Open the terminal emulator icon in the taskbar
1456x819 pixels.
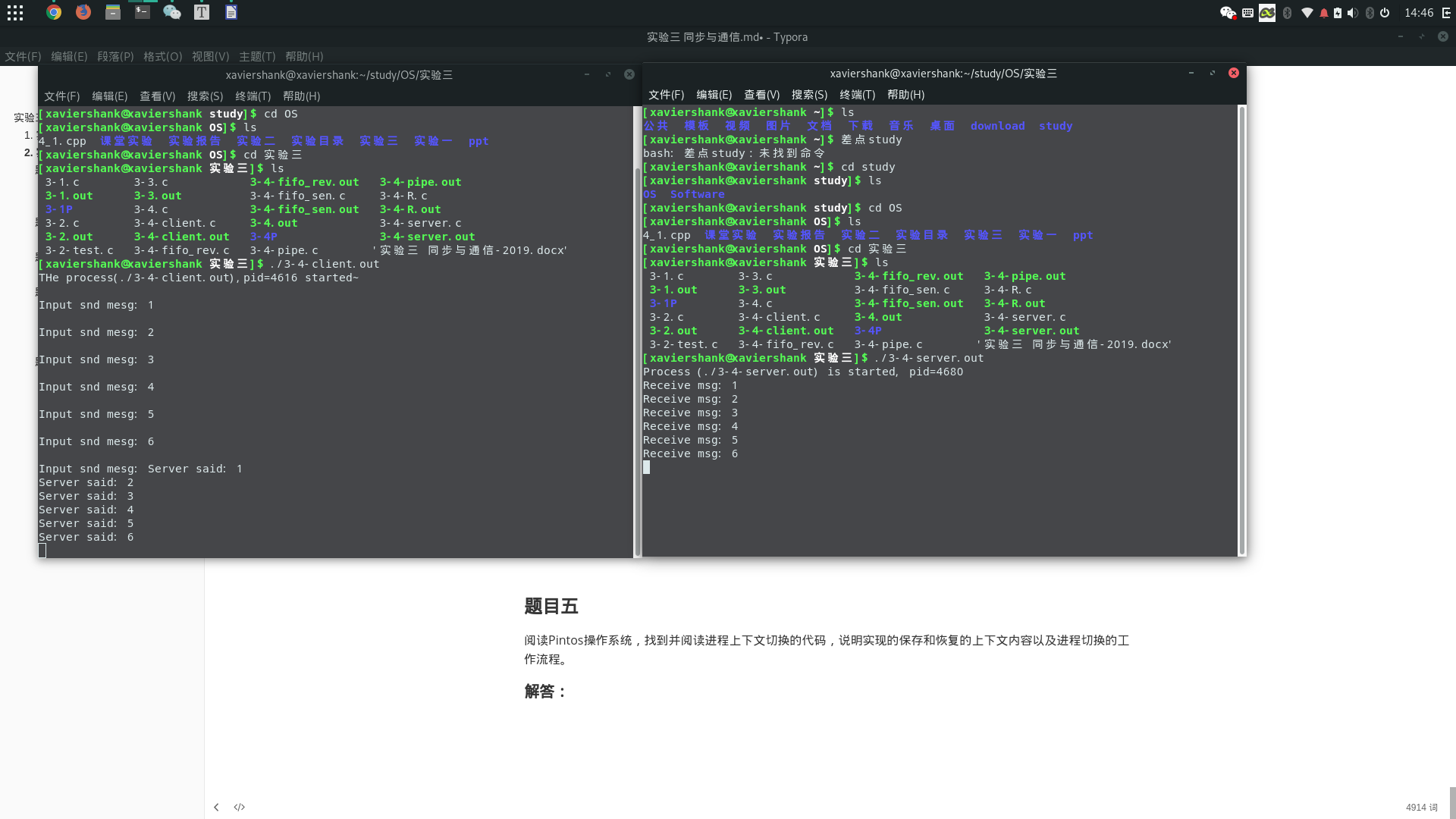pos(143,12)
